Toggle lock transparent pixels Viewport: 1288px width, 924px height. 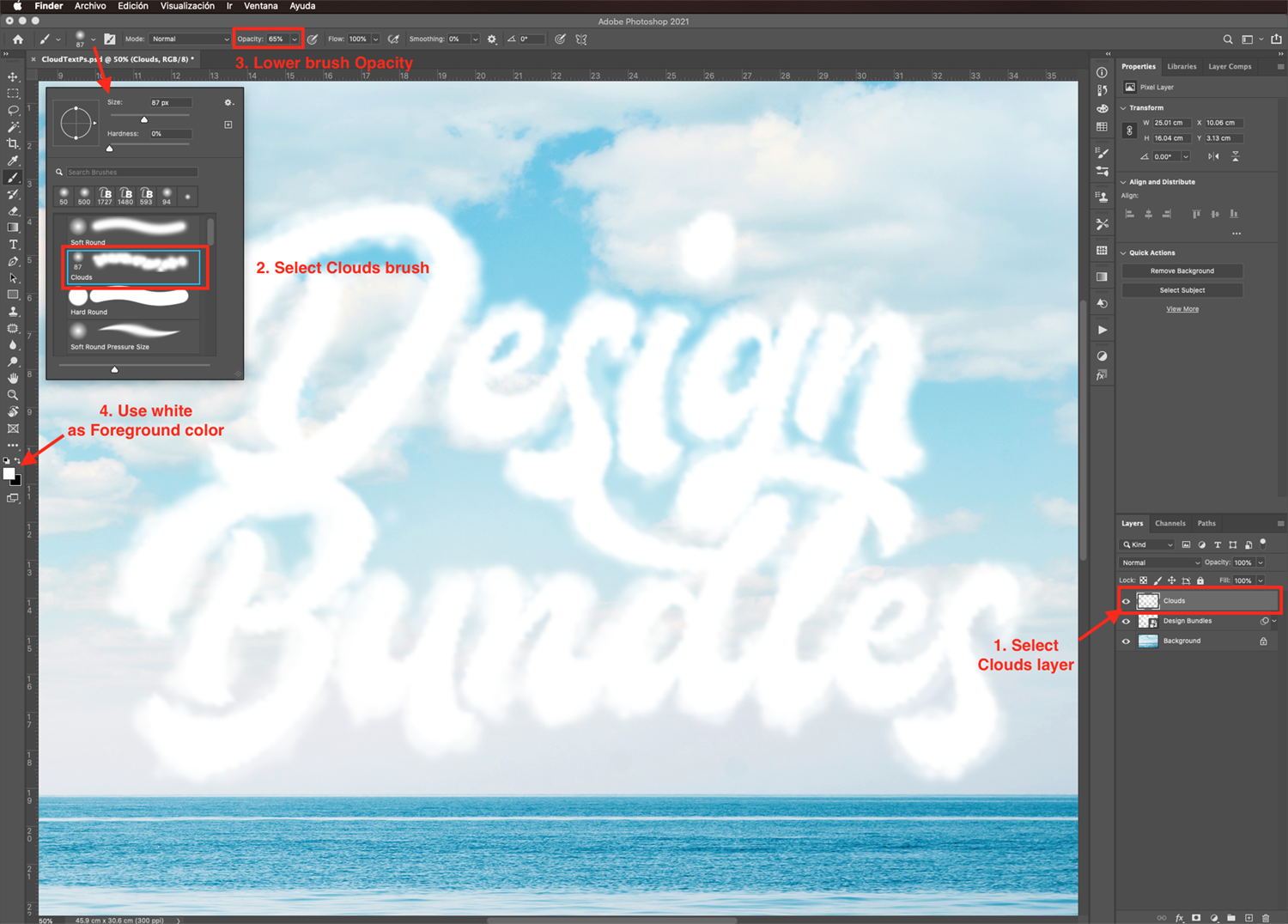click(x=1144, y=581)
